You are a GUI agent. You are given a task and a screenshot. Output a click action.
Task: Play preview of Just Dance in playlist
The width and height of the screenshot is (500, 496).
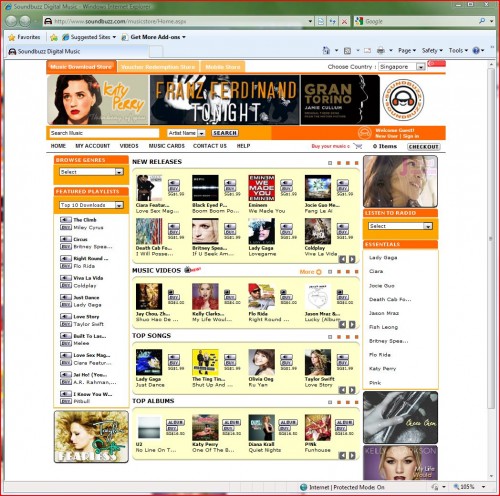tap(65, 297)
